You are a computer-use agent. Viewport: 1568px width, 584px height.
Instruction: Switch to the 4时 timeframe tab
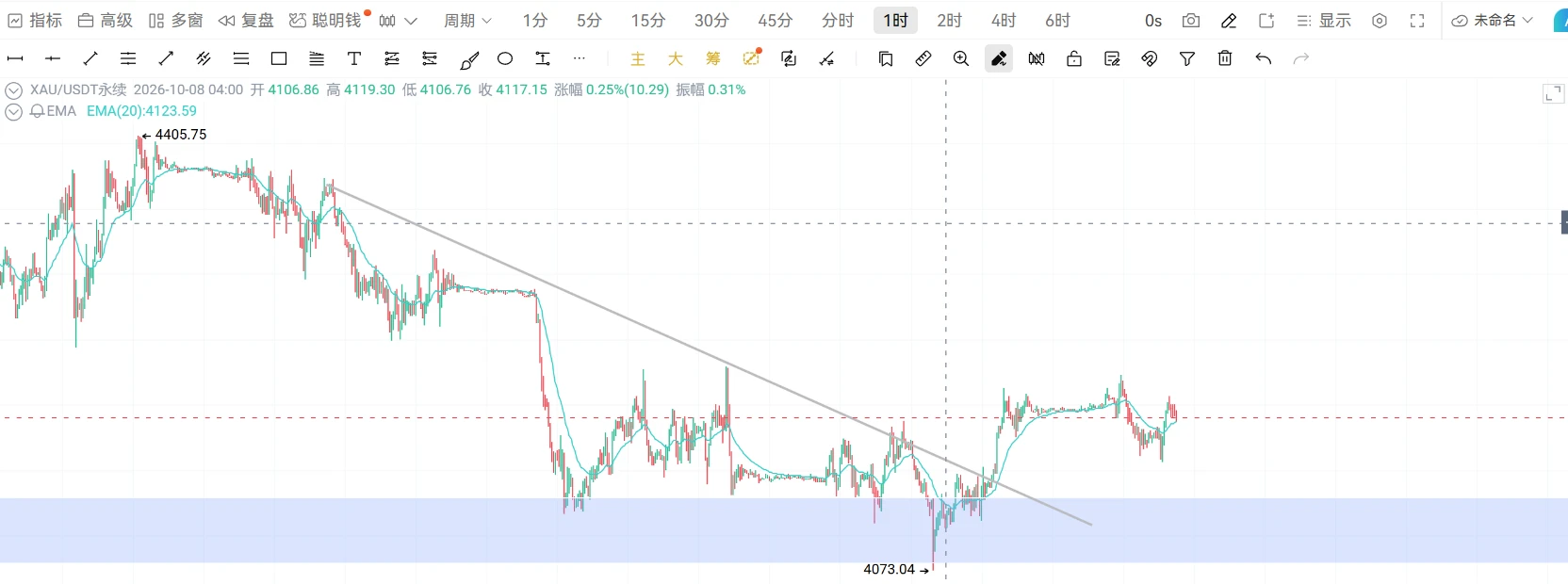coord(1004,20)
